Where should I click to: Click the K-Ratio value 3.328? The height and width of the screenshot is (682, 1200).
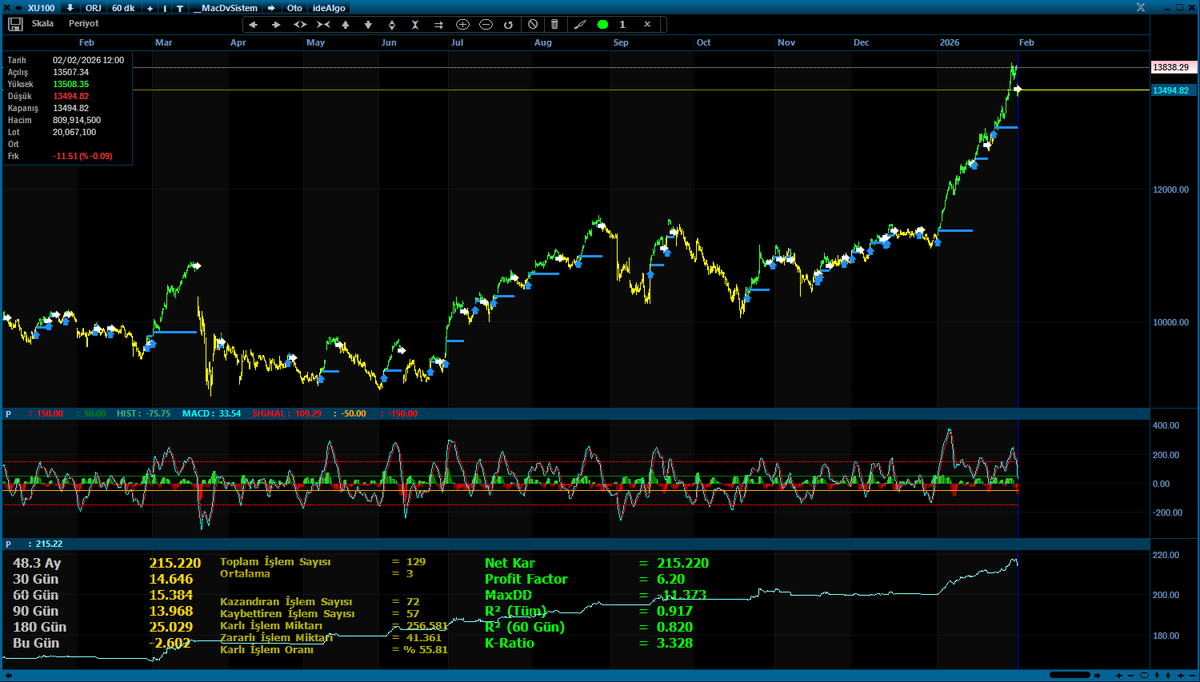pyautogui.click(x=674, y=643)
